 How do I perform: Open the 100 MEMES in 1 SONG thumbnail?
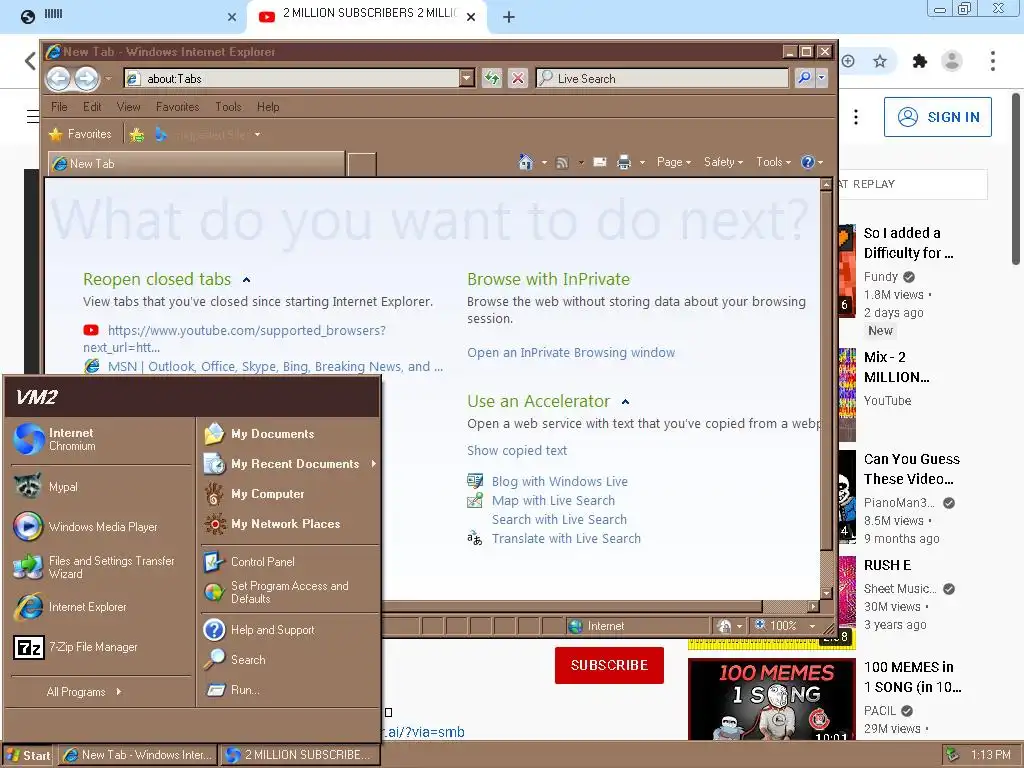tap(771, 699)
